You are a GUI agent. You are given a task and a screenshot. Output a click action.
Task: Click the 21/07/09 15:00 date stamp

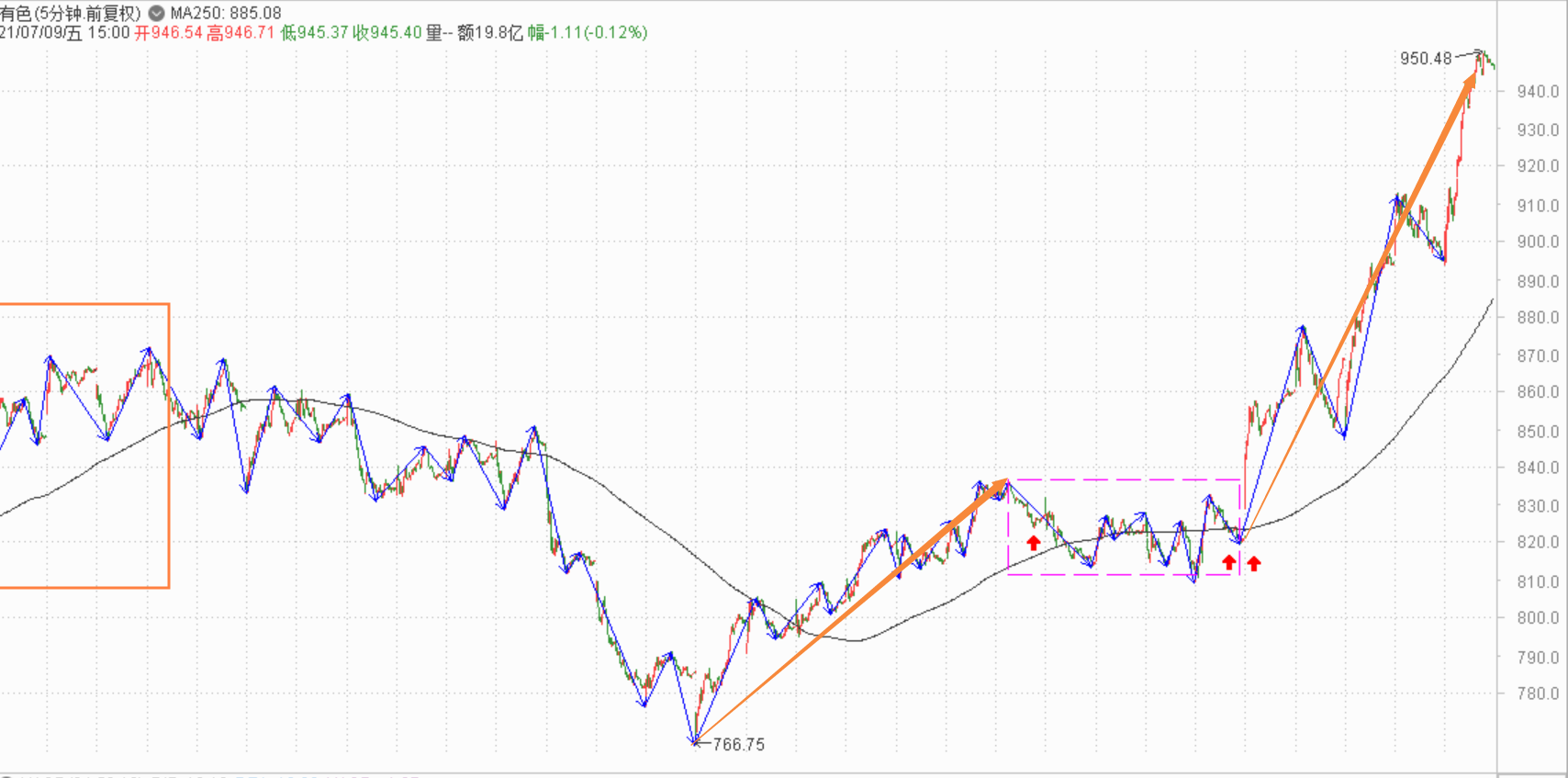click(x=64, y=33)
